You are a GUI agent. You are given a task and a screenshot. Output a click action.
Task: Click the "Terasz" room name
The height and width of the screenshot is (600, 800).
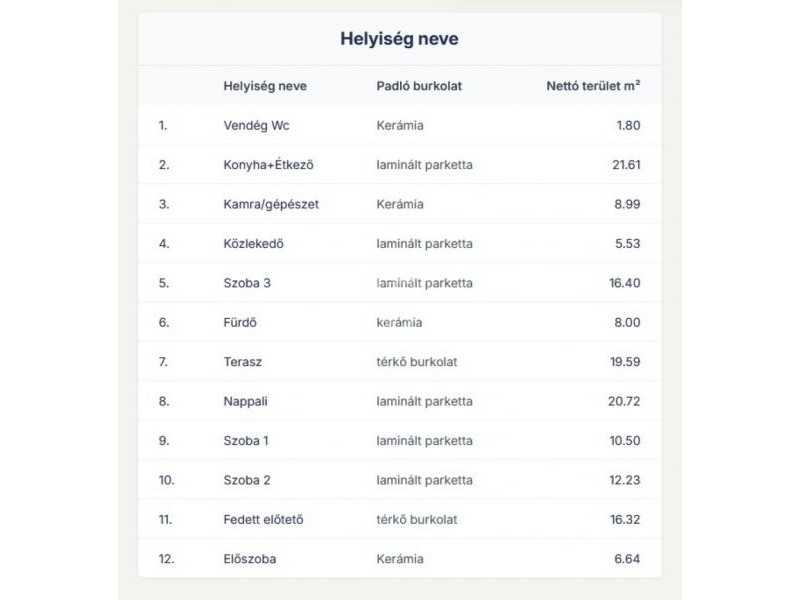click(243, 362)
